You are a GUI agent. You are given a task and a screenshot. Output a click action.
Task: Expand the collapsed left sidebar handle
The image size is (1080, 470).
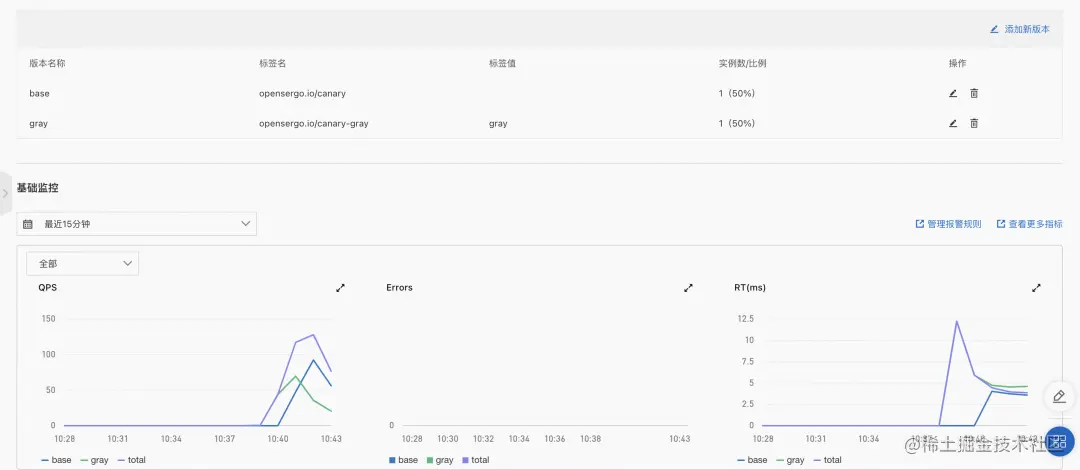[6, 194]
